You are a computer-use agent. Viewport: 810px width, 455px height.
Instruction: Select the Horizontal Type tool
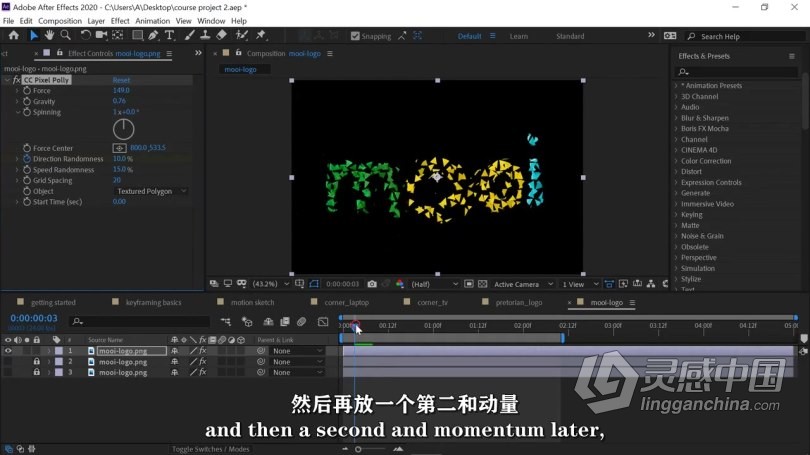coord(169,35)
